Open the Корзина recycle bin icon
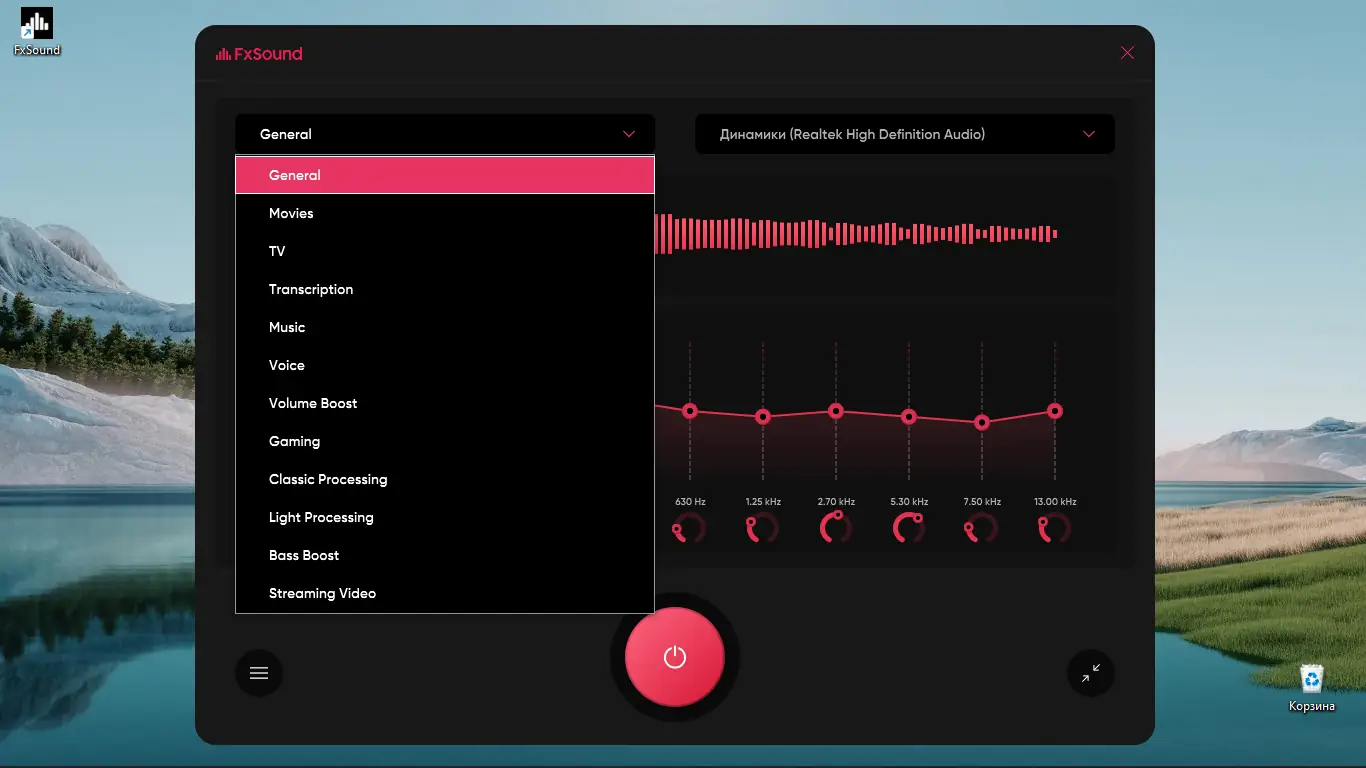 [x=1311, y=688]
